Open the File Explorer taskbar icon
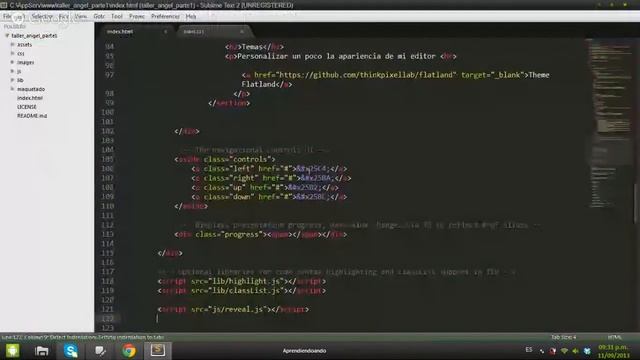This screenshot has width=640, height=360. 42,351
